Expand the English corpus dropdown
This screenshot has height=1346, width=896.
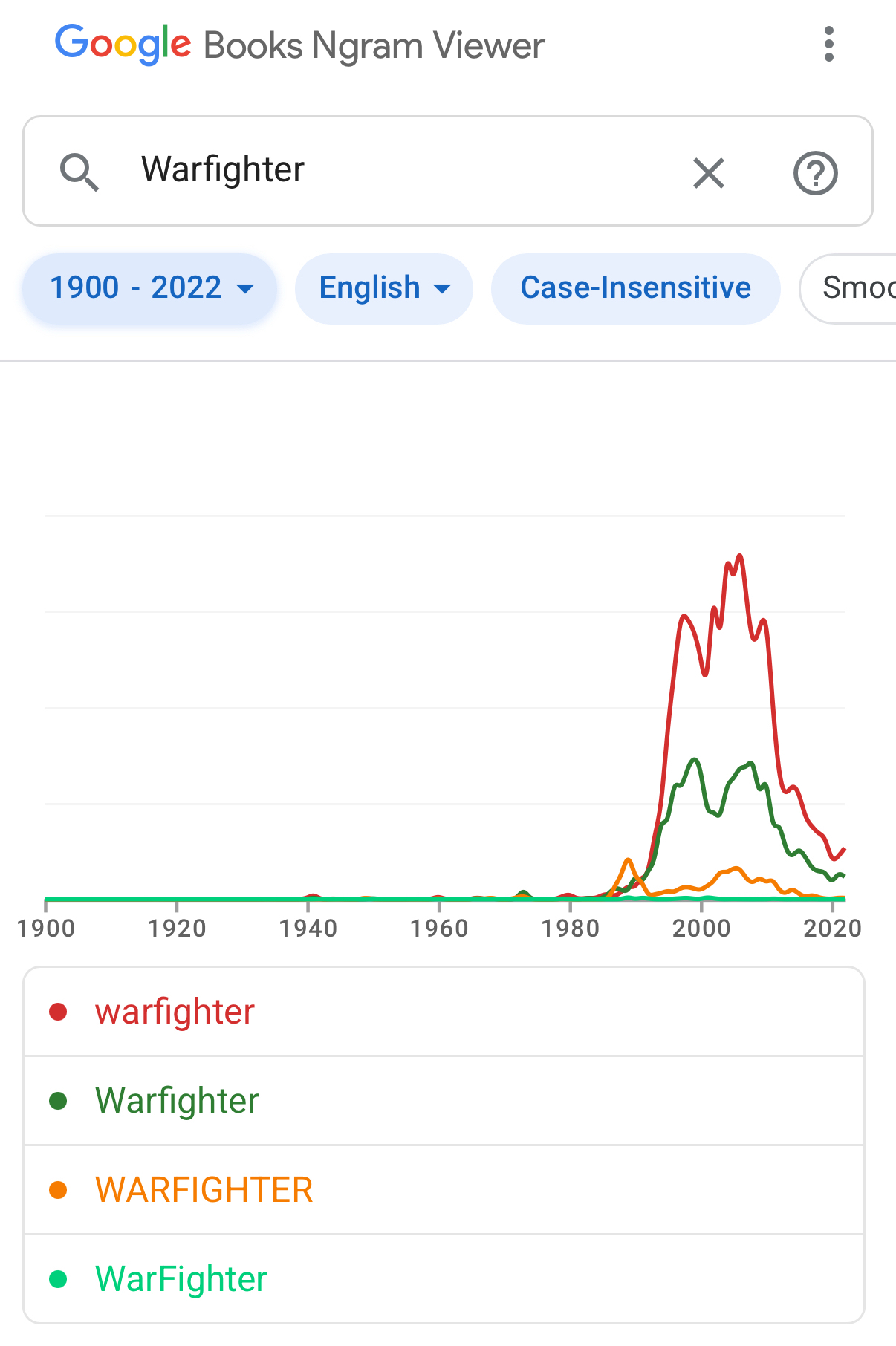tap(383, 288)
